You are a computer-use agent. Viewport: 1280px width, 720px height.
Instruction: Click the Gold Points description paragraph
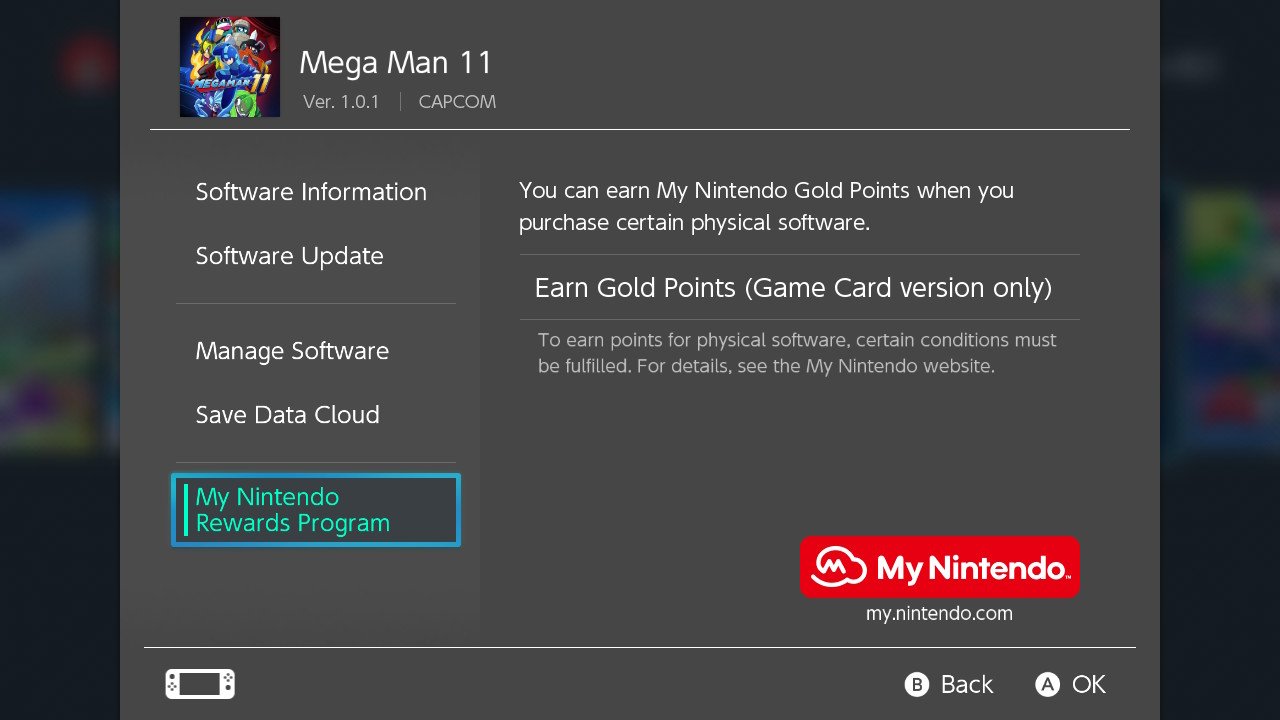click(767, 206)
